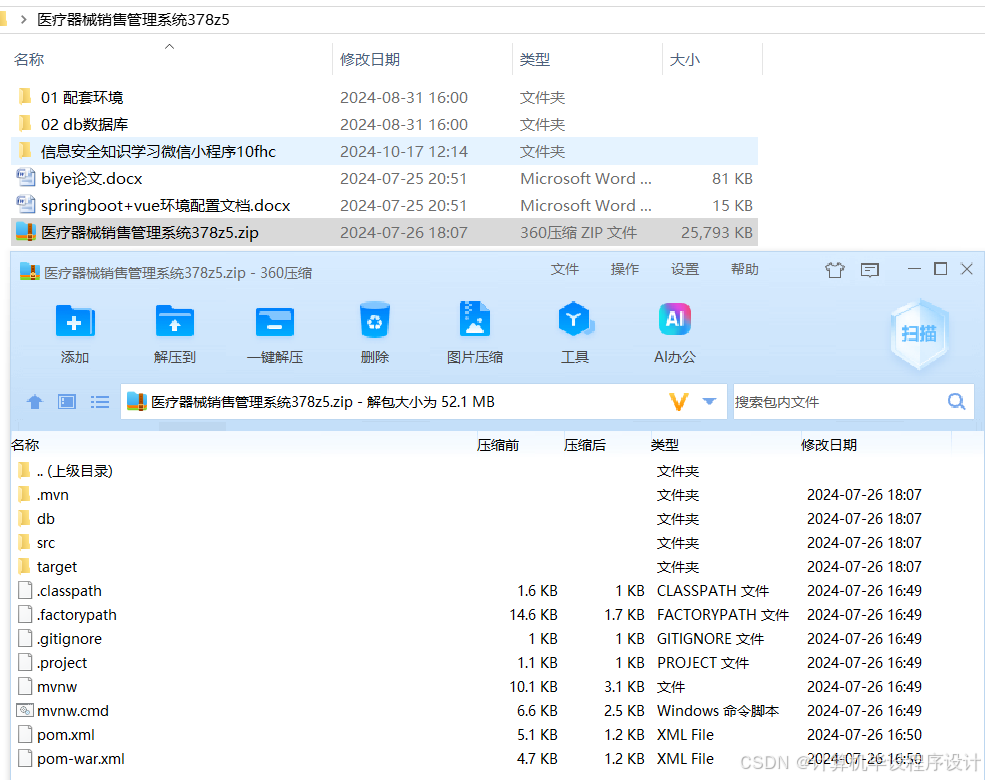Switch to list view mode
This screenshot has height=780, width=985.
(99, 401)
